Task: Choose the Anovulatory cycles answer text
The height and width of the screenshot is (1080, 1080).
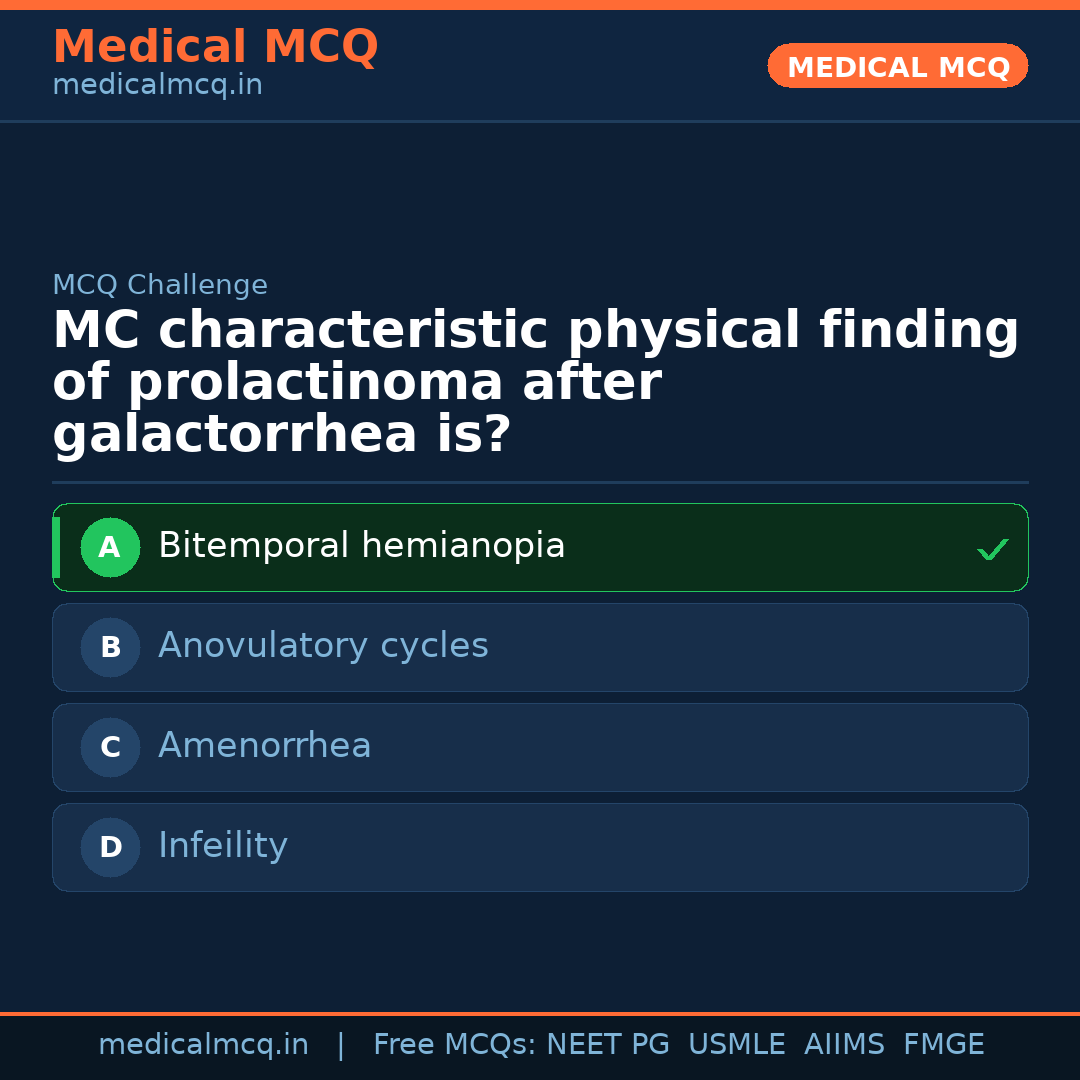Action: [x=323, y=646]
